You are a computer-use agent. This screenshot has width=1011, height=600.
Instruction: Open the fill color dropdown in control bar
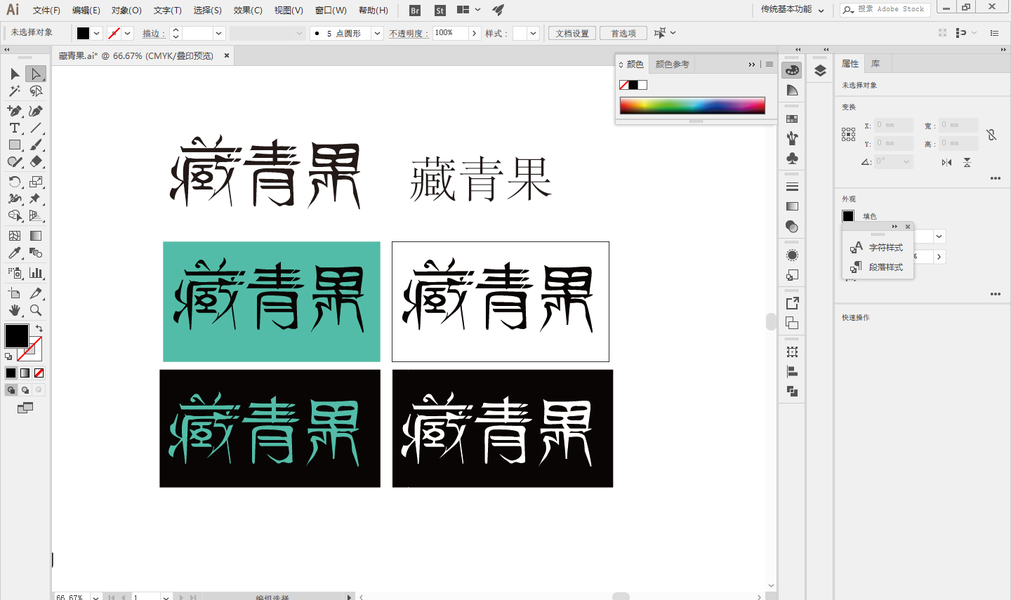click(97, 33)
